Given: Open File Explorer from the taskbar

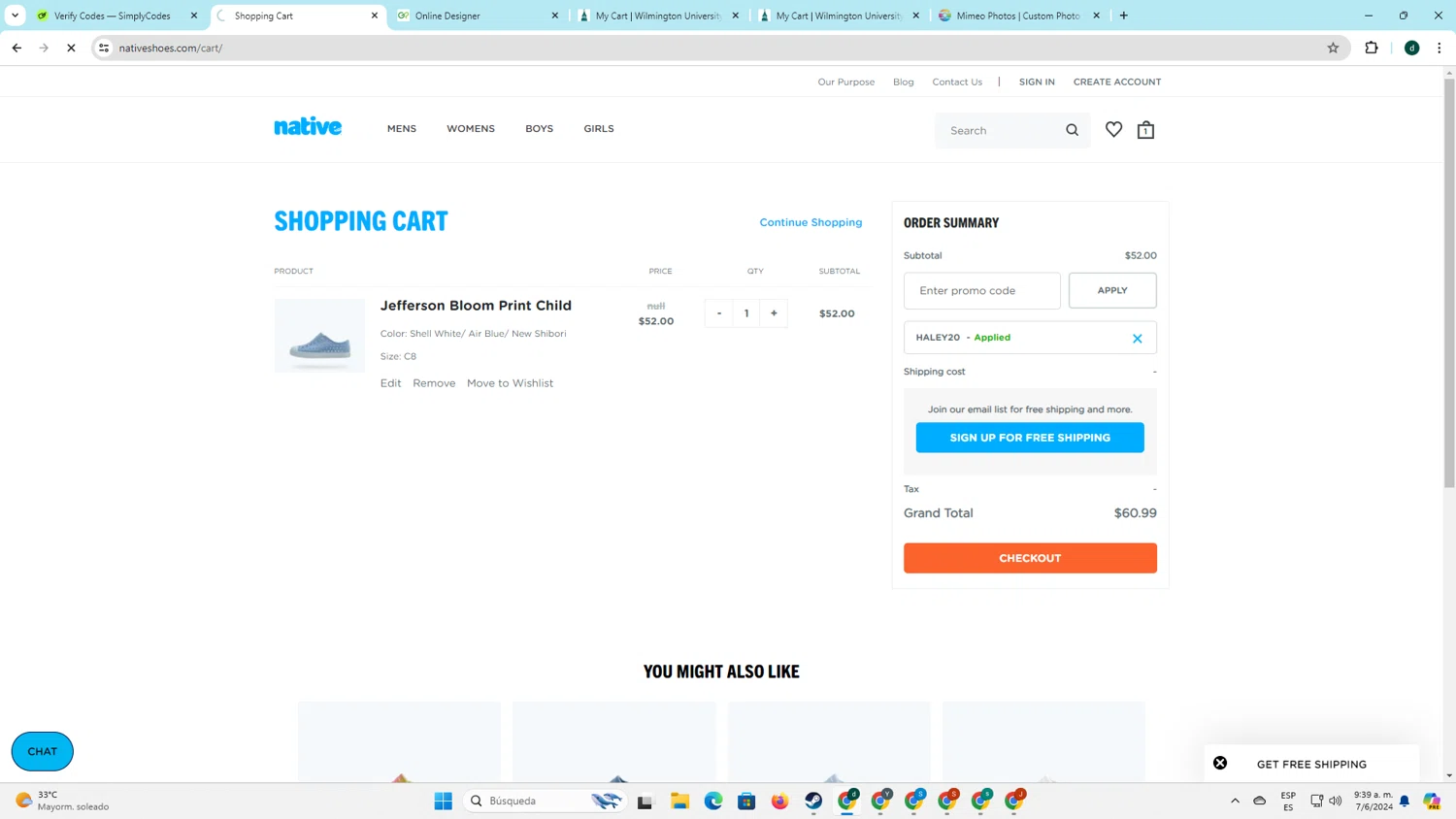Looking at the screenshot, I should click(679, 801).
